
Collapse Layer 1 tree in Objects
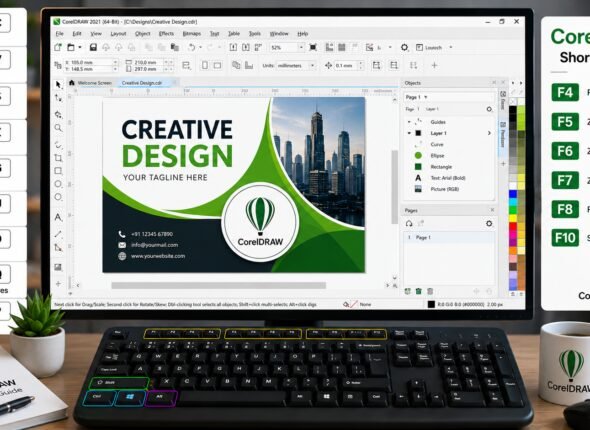[x=409, y=133]
